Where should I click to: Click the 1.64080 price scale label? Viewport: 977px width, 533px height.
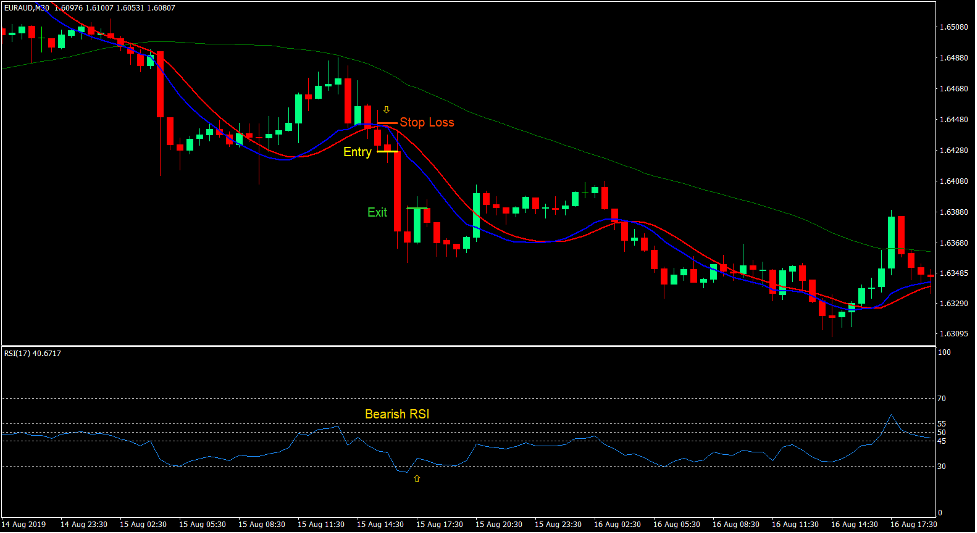[954, 181]
